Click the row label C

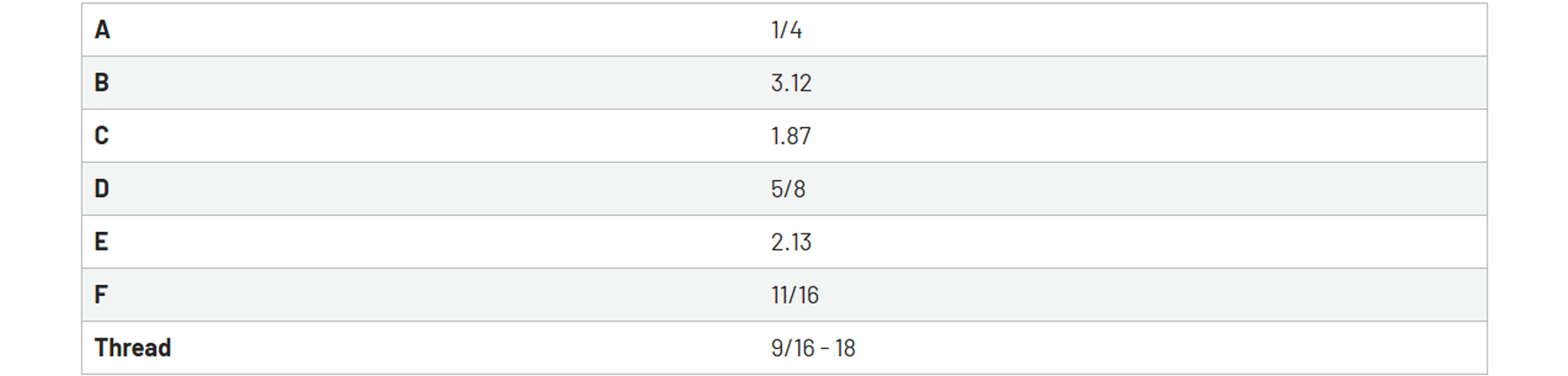(x=102, y=135)
